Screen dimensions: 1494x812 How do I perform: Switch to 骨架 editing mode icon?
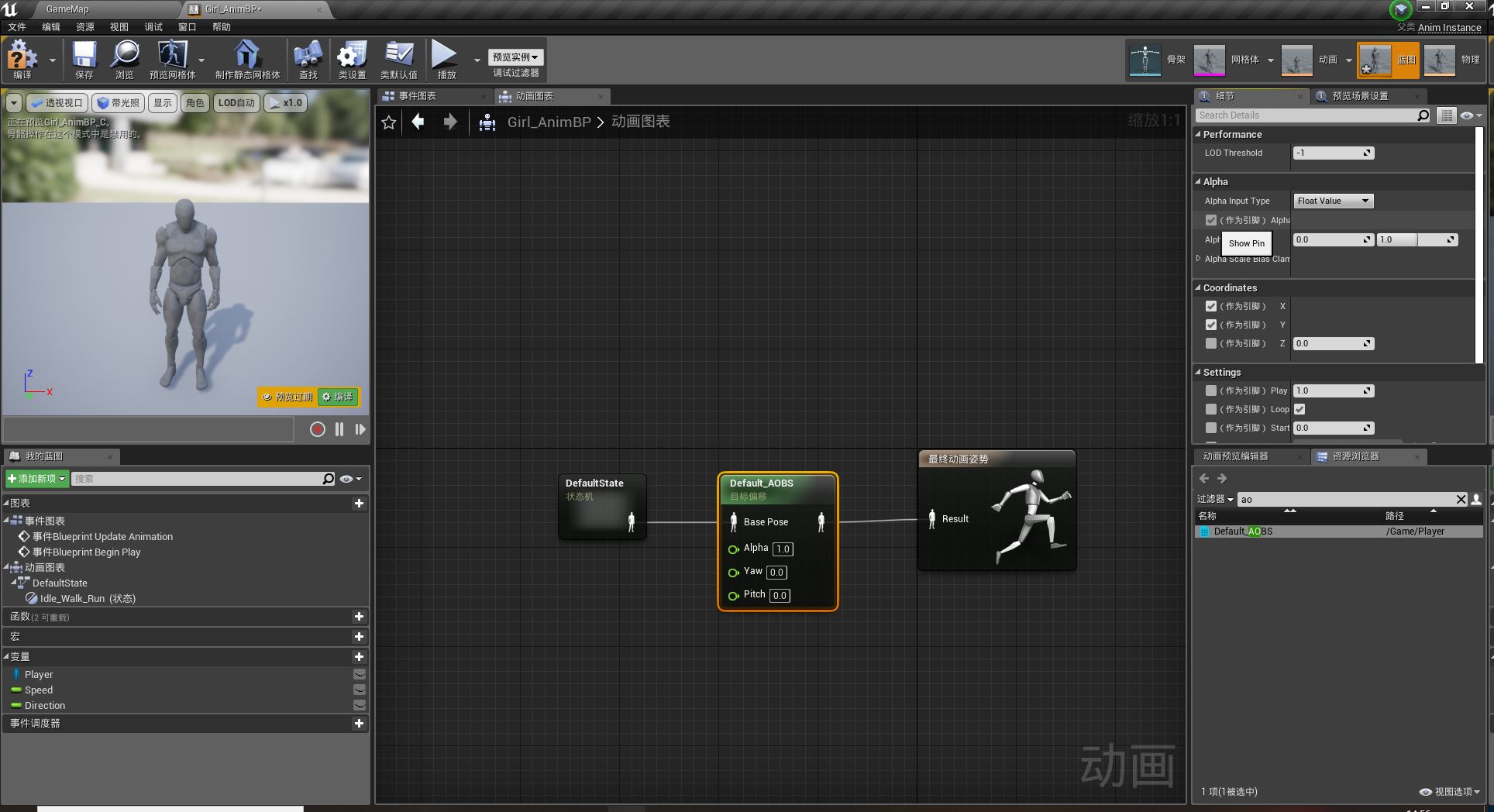point(1146,60)
